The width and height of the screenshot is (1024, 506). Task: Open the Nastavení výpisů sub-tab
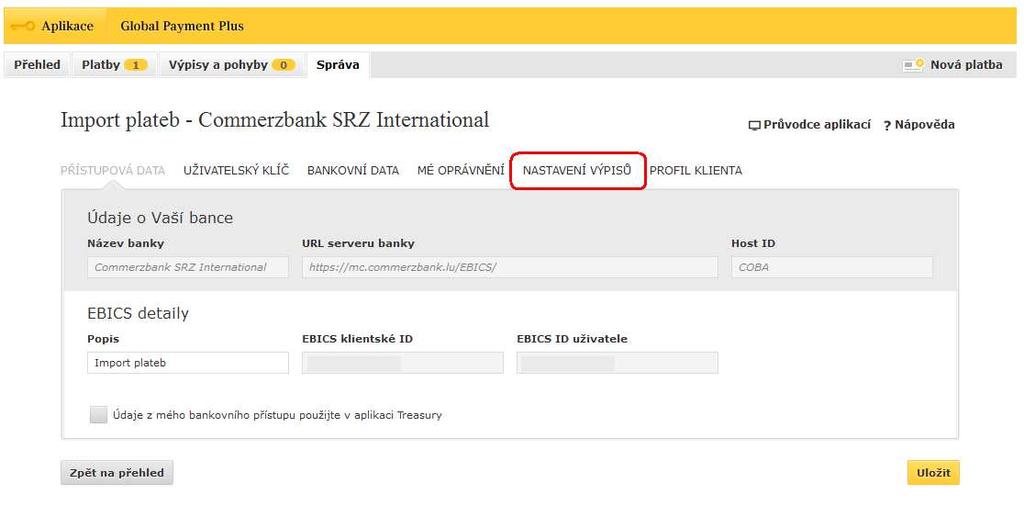click(577, 170)
